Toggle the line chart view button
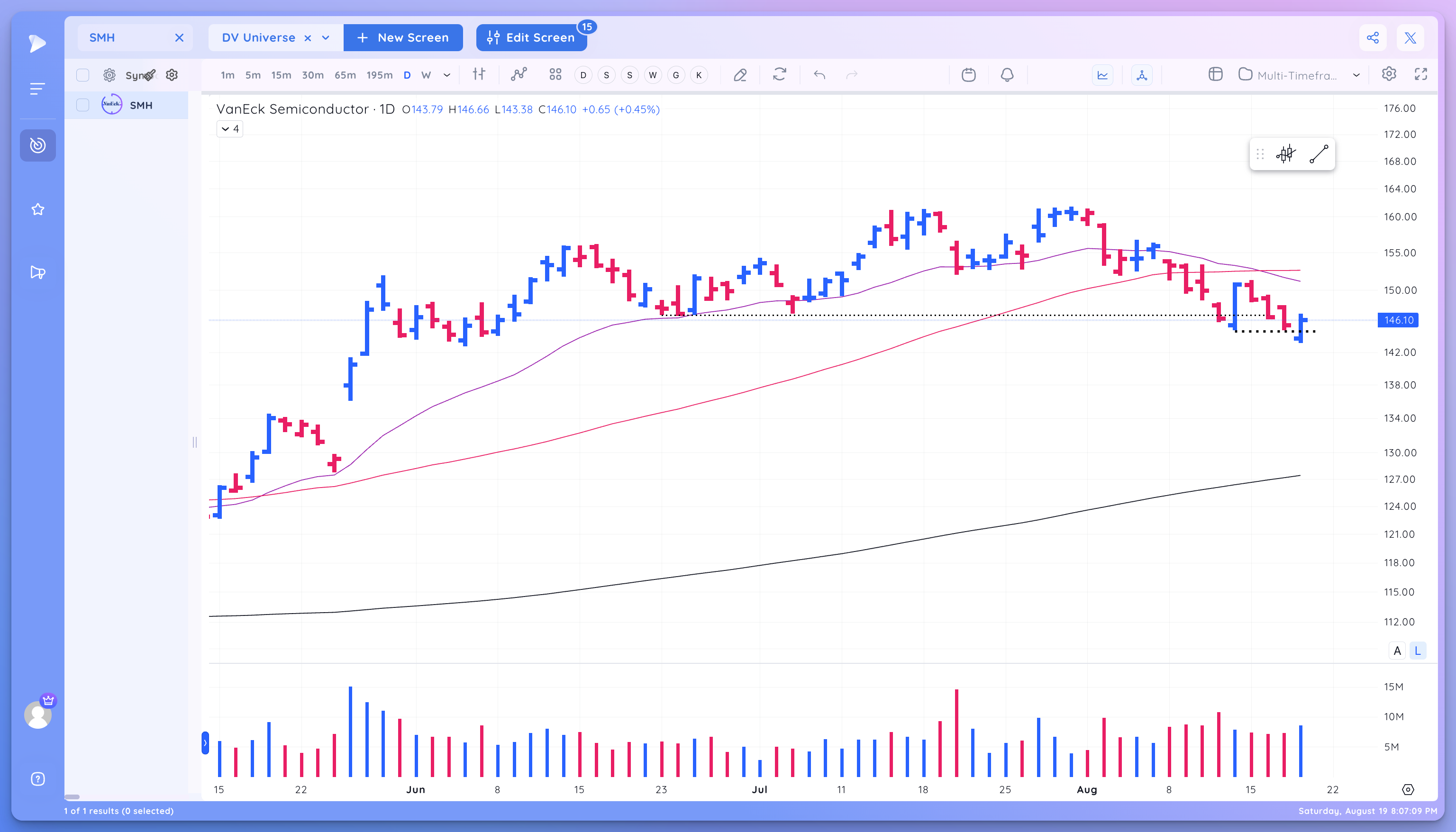 pos(1102,75)
